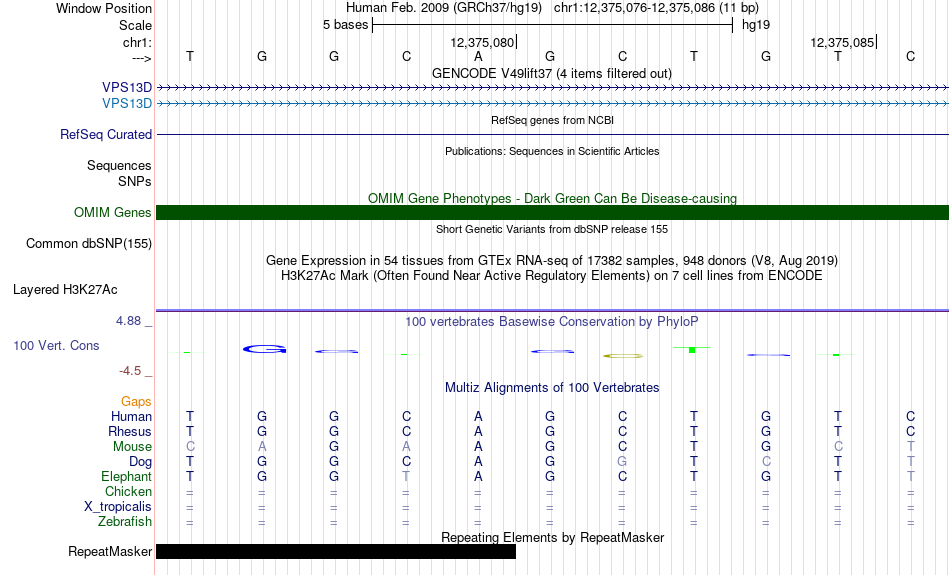Click the -4.5 PhyloP lower limit value
This screenshot has width=950, height=575.
130,370
